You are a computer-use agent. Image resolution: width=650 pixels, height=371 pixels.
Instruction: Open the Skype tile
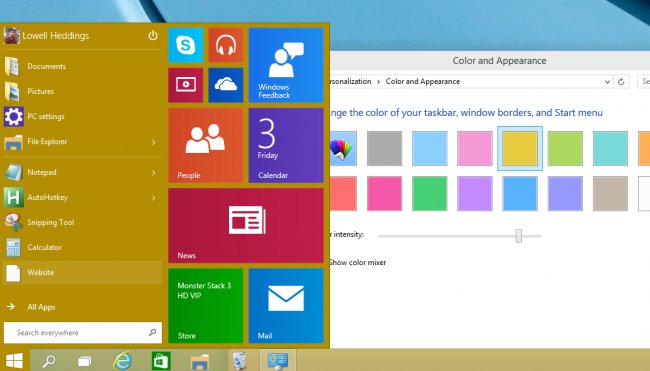point(186,45)
